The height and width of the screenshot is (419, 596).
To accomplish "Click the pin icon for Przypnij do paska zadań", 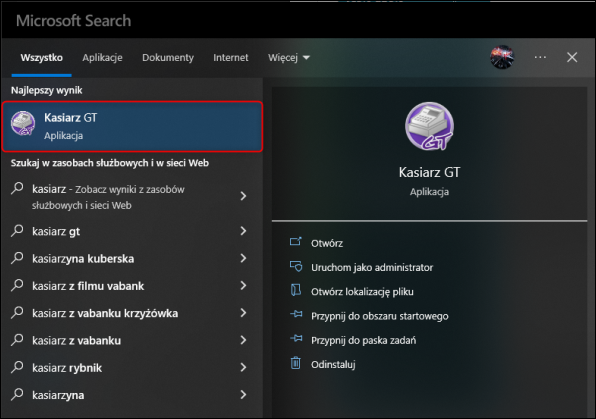I will coord(296,338).
